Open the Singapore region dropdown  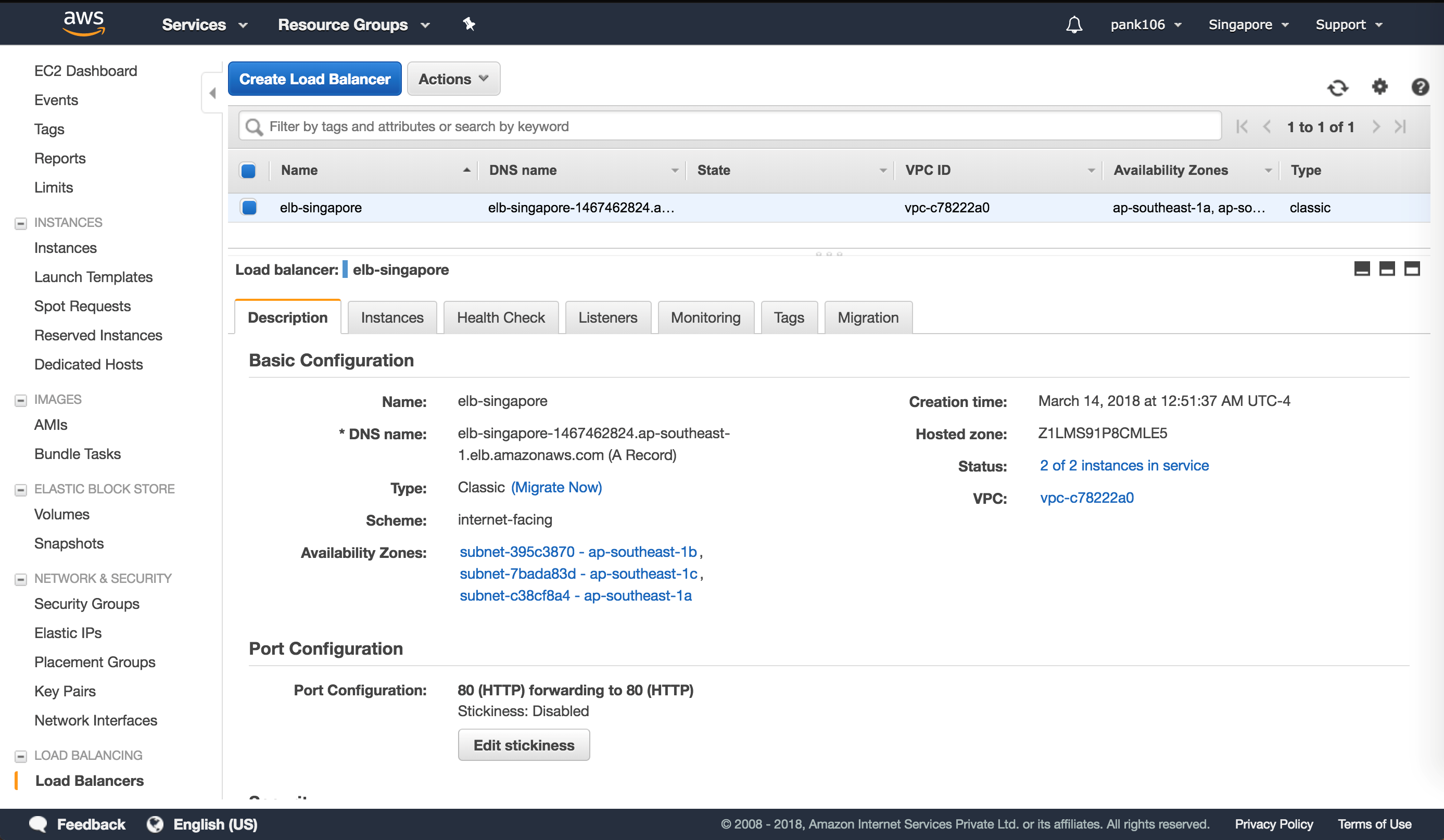click(x=1248, y=24)
